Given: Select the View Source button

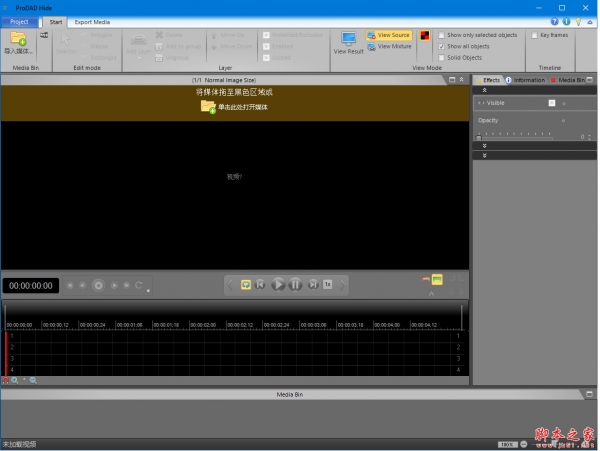Looking at the screenshot, I should click(389, 35).
